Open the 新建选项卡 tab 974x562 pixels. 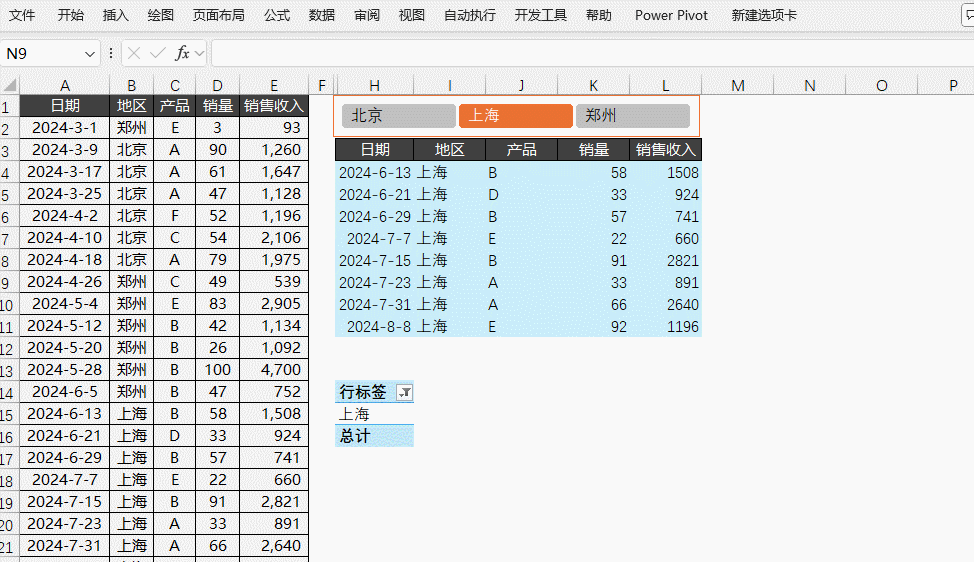tap(764, 15)
